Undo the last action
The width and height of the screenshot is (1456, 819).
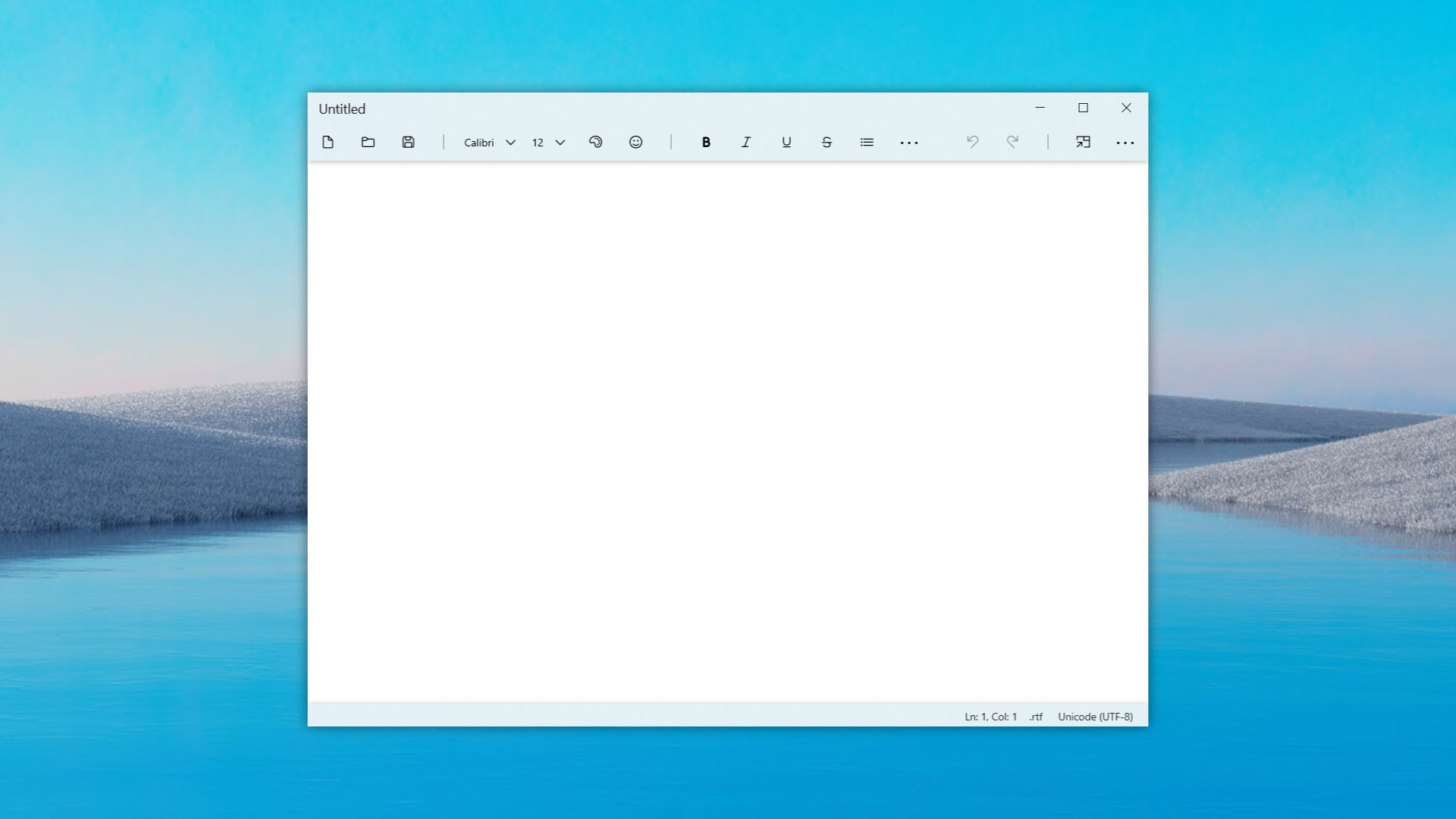973,142
